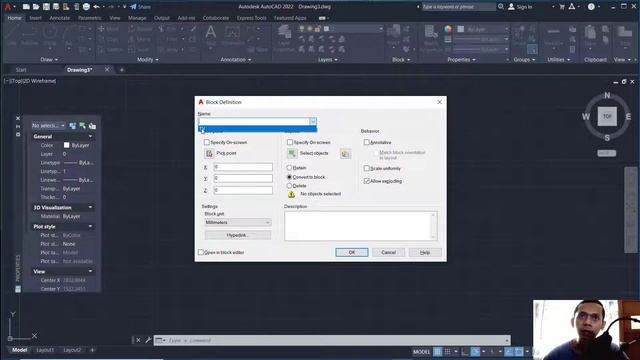The width and height of the screenshot is (640, 360).
Task: Open the Autodesk App Store cart icon
Action: click(x=562, y=7)
